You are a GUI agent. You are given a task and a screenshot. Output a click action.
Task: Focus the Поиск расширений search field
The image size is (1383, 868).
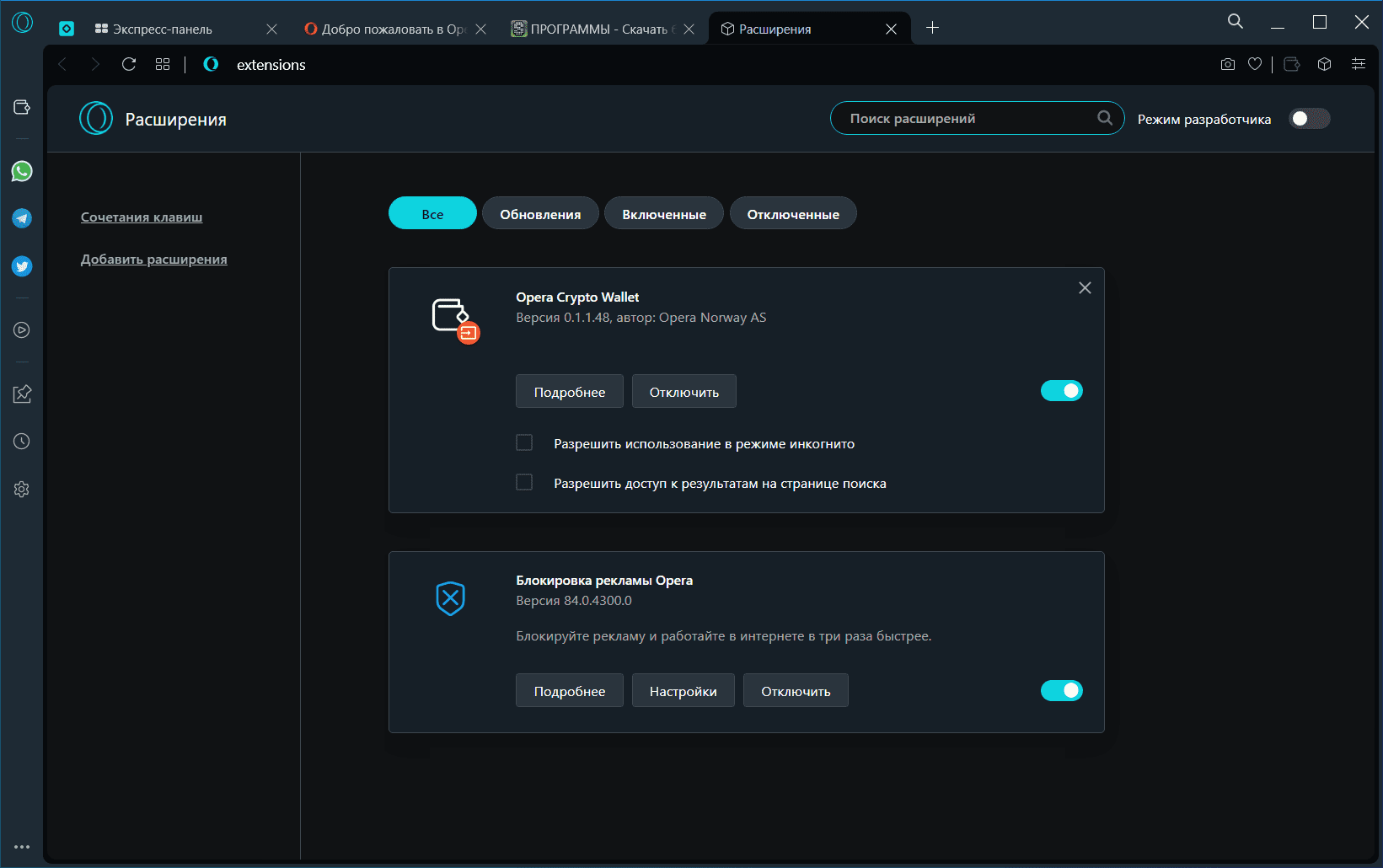point(978,118)
